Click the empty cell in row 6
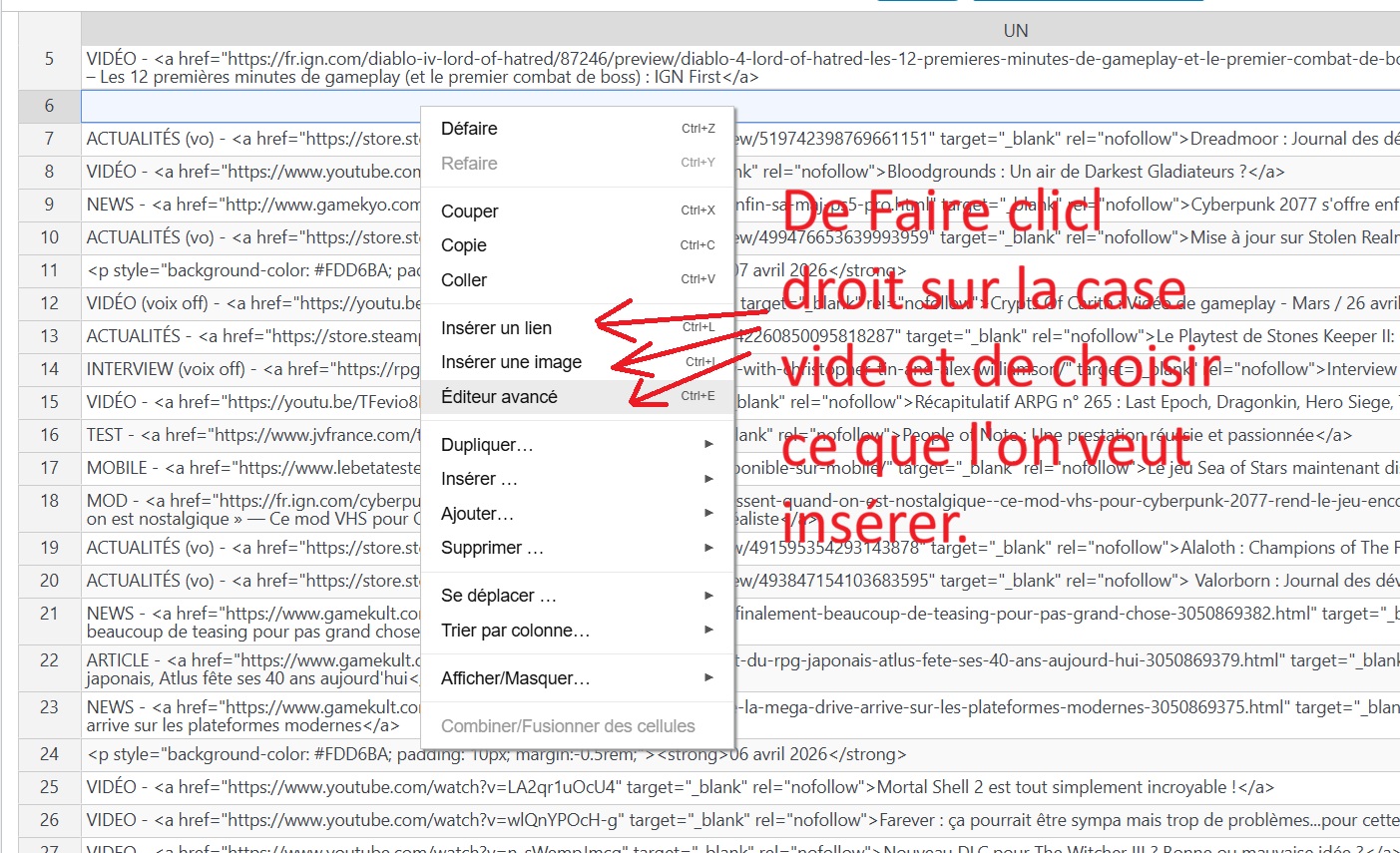 (x=740, y=106)
